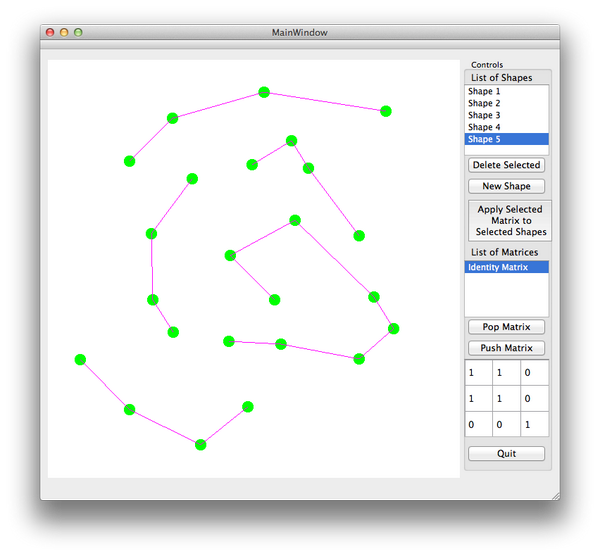Quit the application with the Quit button
The image size is (600, 556).
click(506, 454)
